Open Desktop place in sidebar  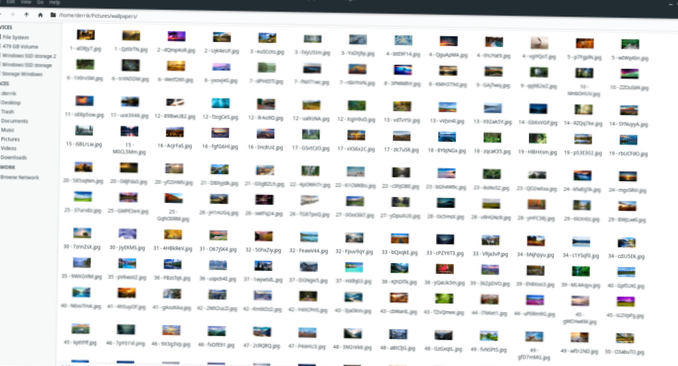point(11,103)
